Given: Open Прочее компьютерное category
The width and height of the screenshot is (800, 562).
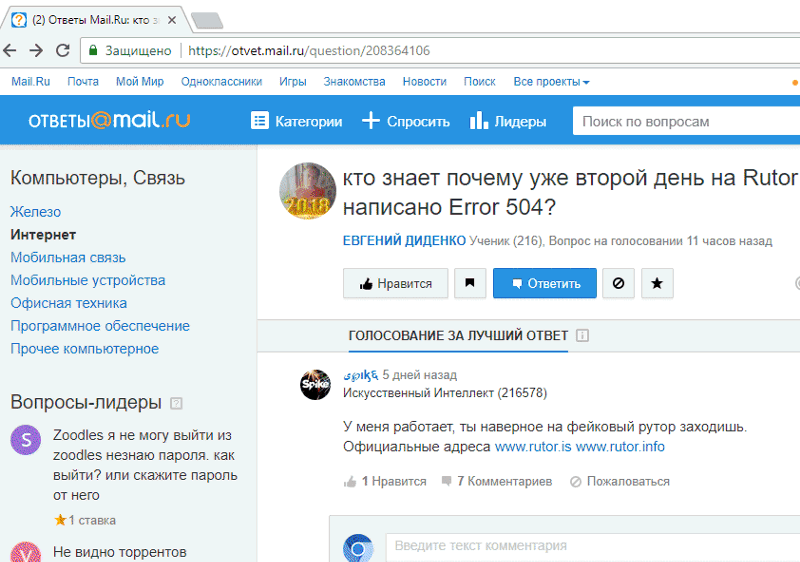Looking at the screenshot, I should point(85,349).
